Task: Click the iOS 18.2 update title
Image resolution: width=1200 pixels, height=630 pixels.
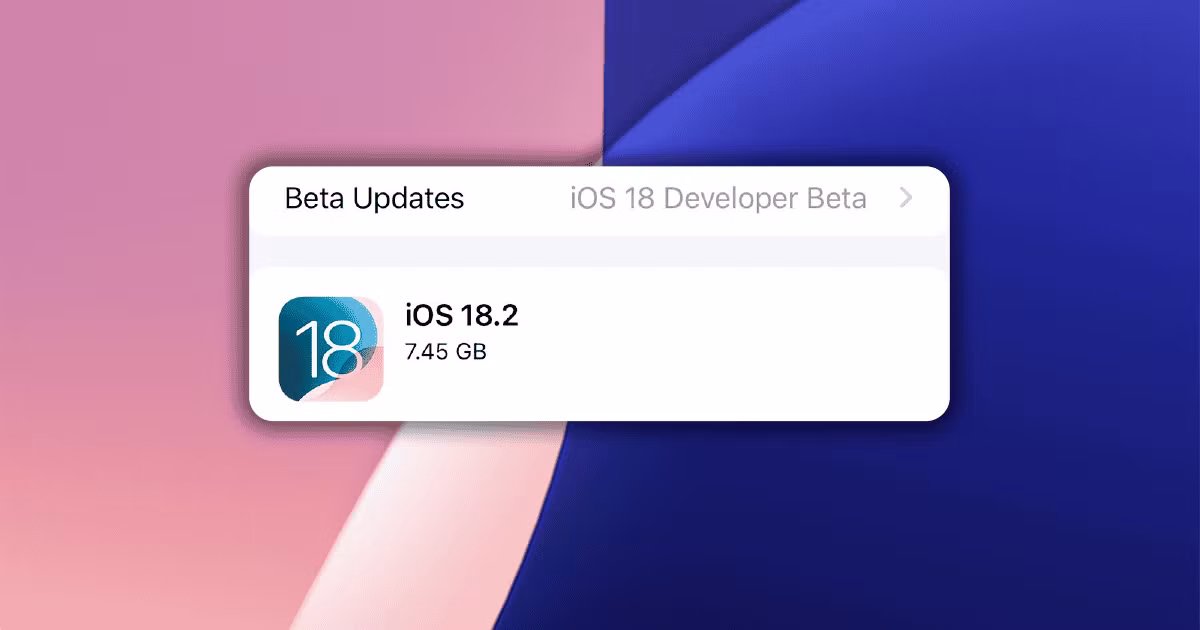Action: pos(461,316)
